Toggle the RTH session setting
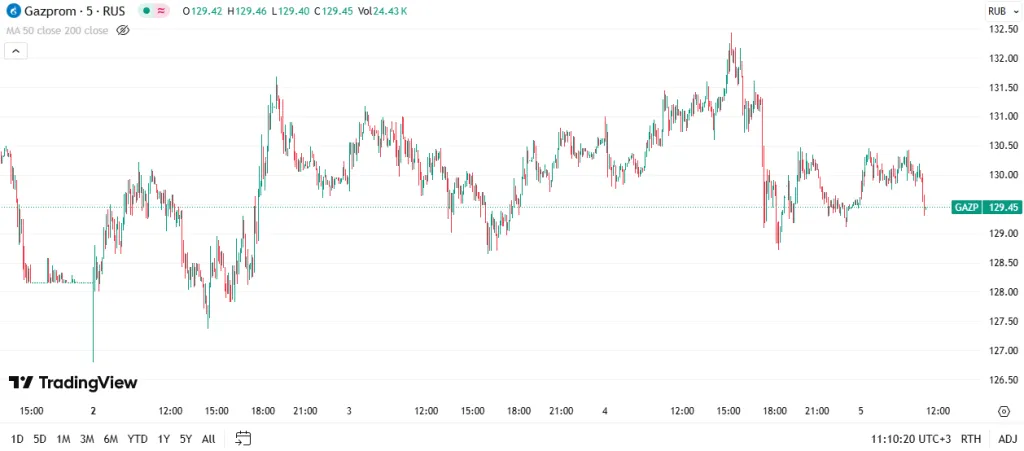1024x451 pixels. [971, 438]
